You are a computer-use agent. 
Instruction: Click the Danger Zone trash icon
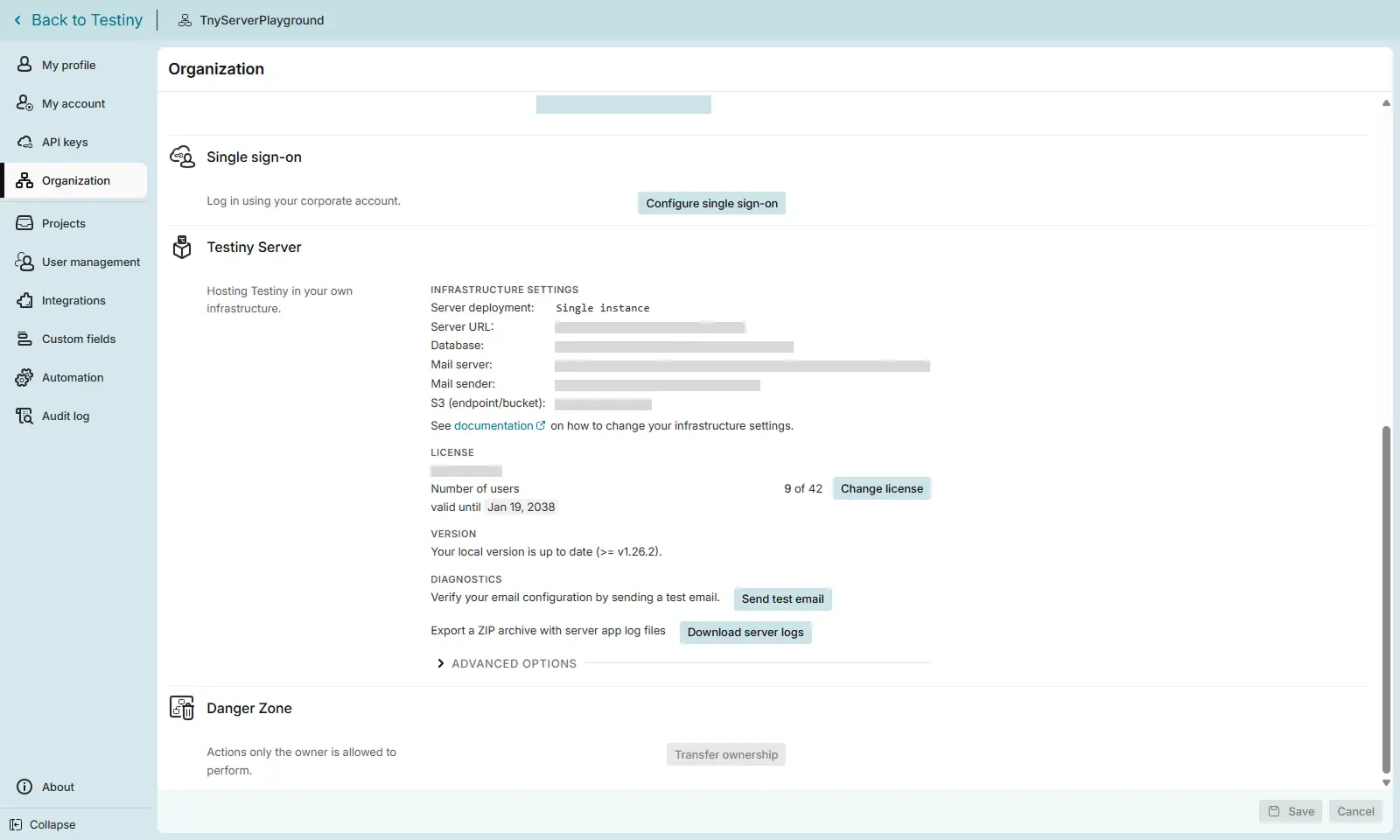pyautogui.click(x=182, y=708)
